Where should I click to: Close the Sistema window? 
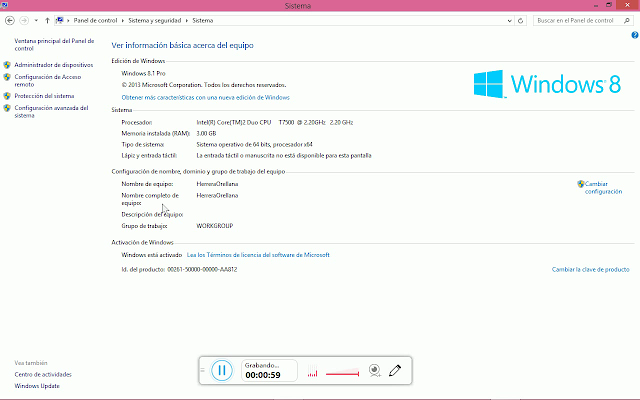pos(628,5)
